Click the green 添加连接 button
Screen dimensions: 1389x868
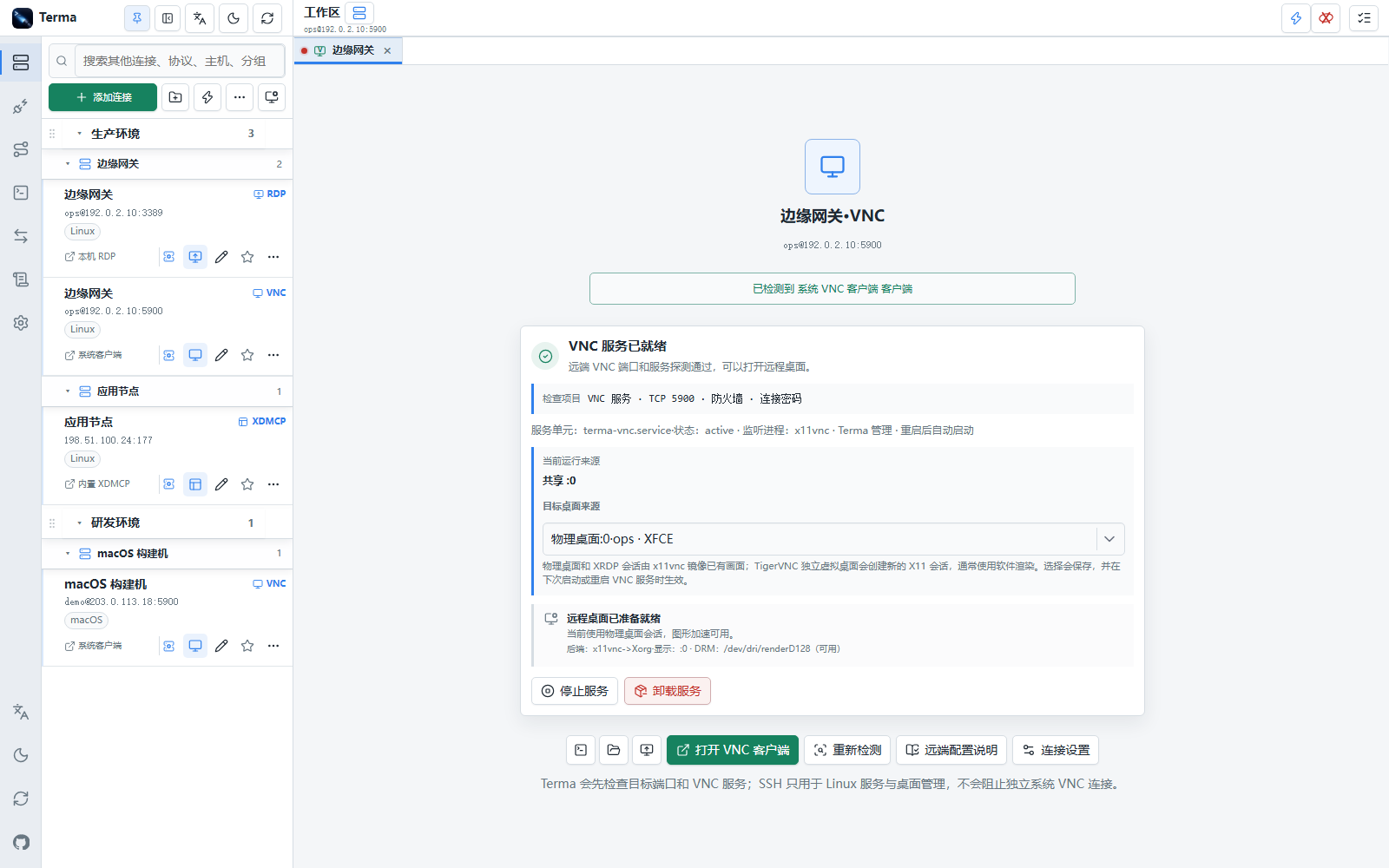coord(102,97)
